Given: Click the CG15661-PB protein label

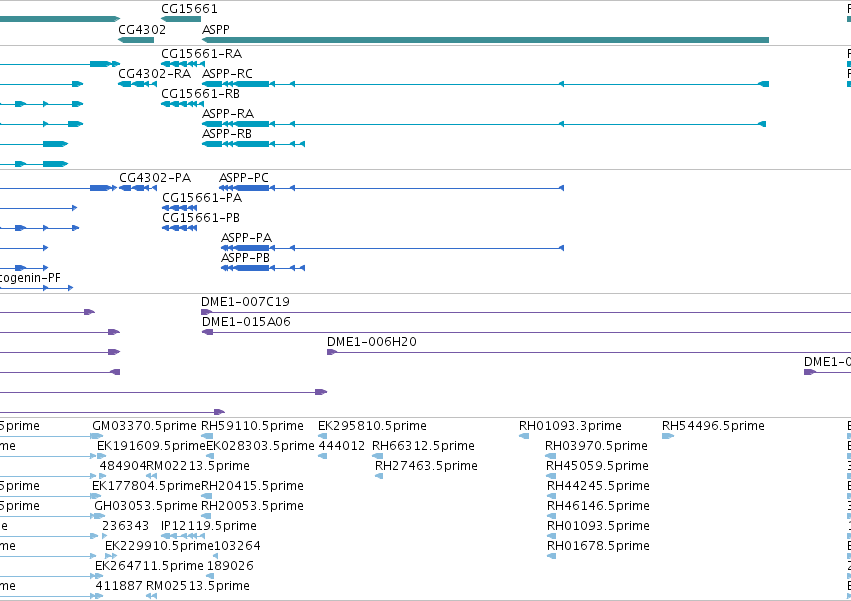Looking at the screenshot, I should [x=201, y=218].
